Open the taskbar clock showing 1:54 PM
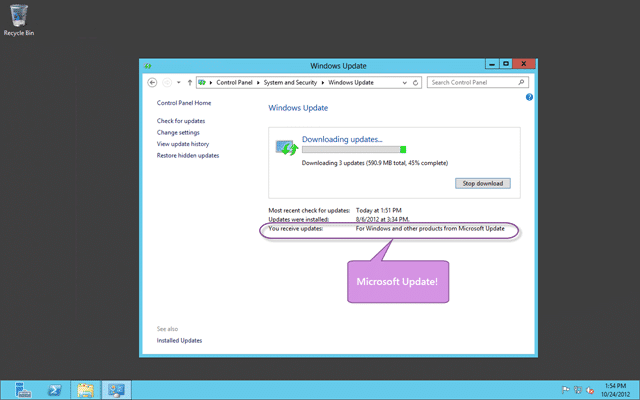The image size is (640, 400). (616, 390)
